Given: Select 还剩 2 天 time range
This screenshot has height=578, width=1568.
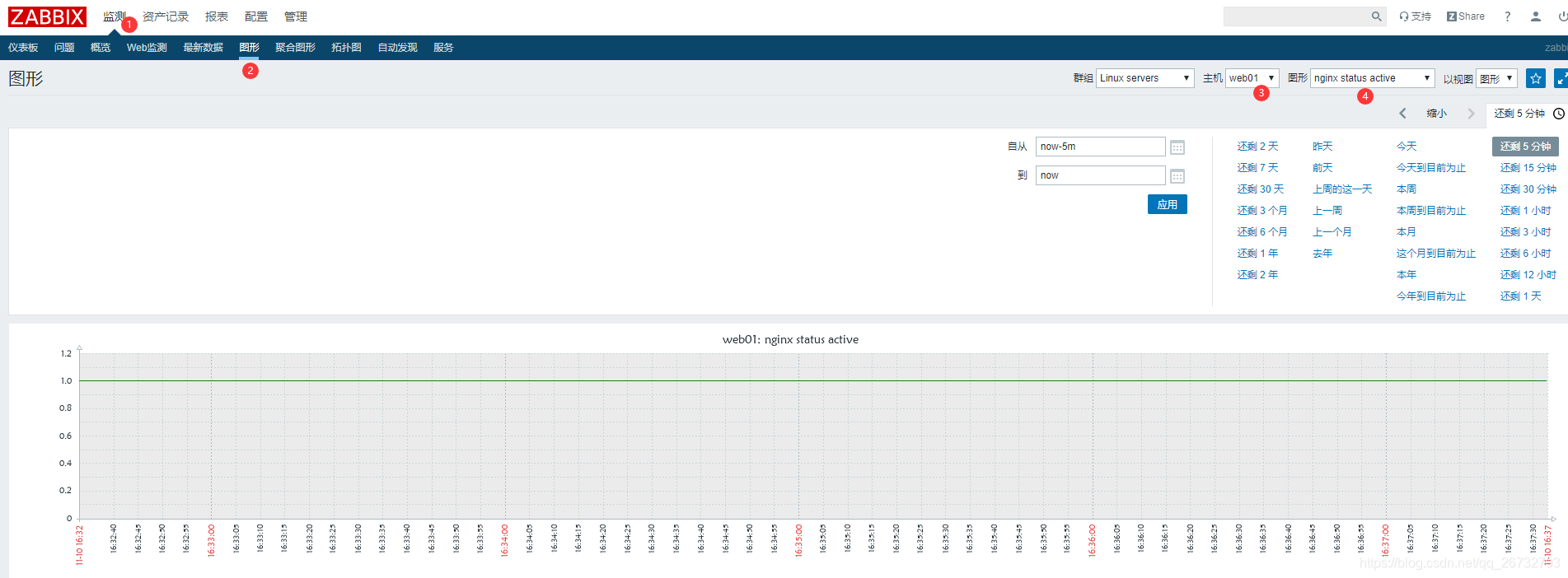Looking at the screenshot, I should click(x=1257, y=147).
